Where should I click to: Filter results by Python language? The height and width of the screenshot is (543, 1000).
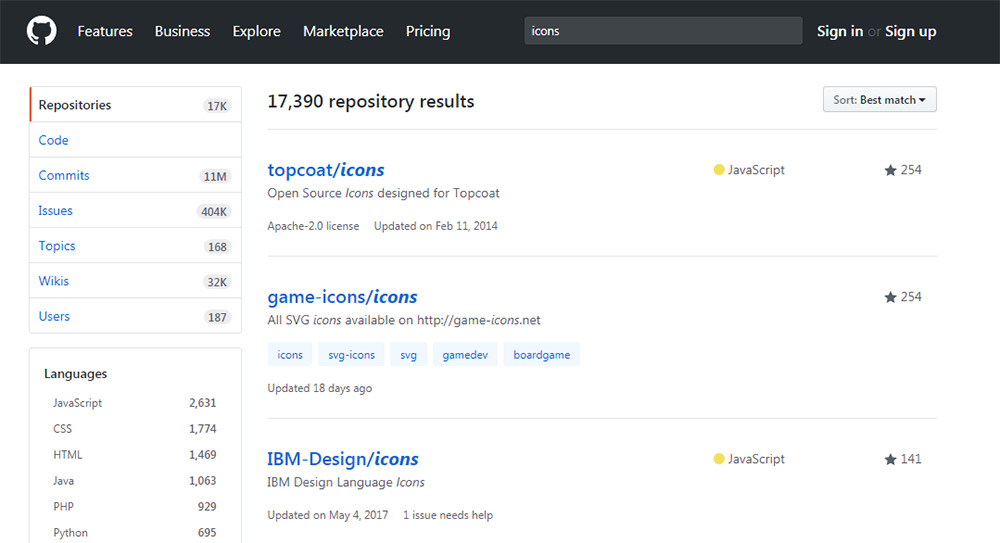71,533
